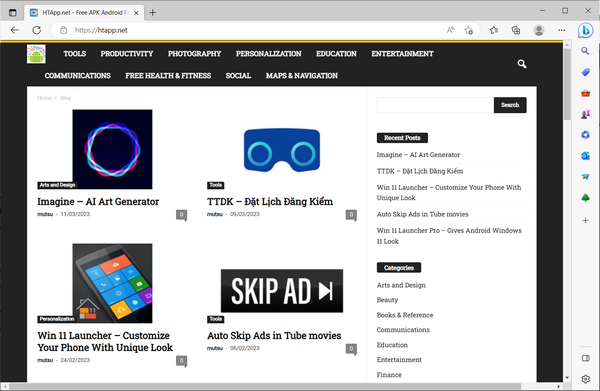
Task: Open the PRODUCTIVITY menu
Action: pos(127,54)
